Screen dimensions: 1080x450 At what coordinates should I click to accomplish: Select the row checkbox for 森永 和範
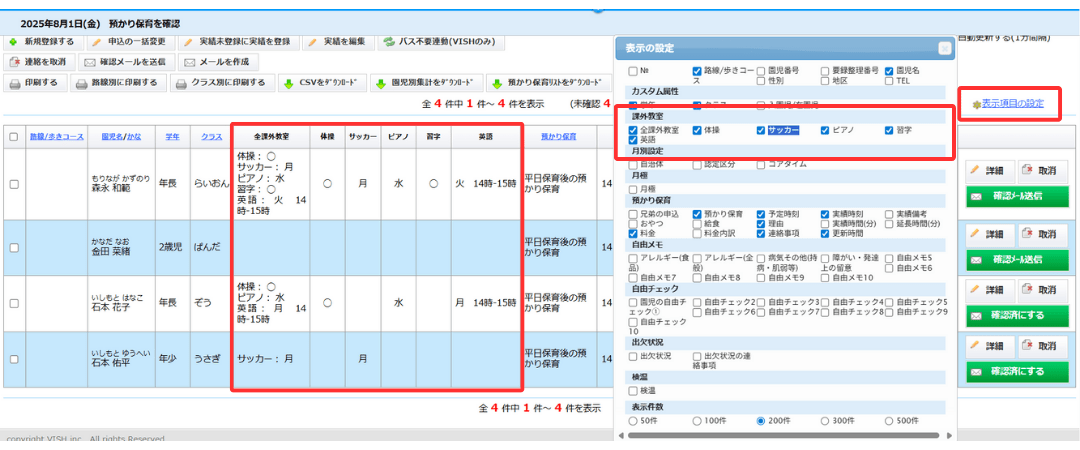point(14,185)
